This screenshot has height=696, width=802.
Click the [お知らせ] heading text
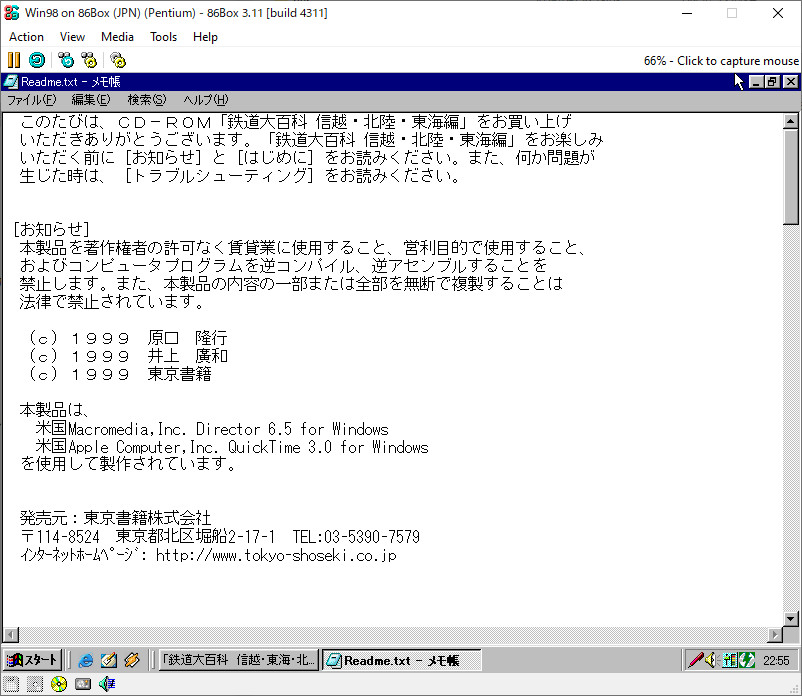[51, 229]
